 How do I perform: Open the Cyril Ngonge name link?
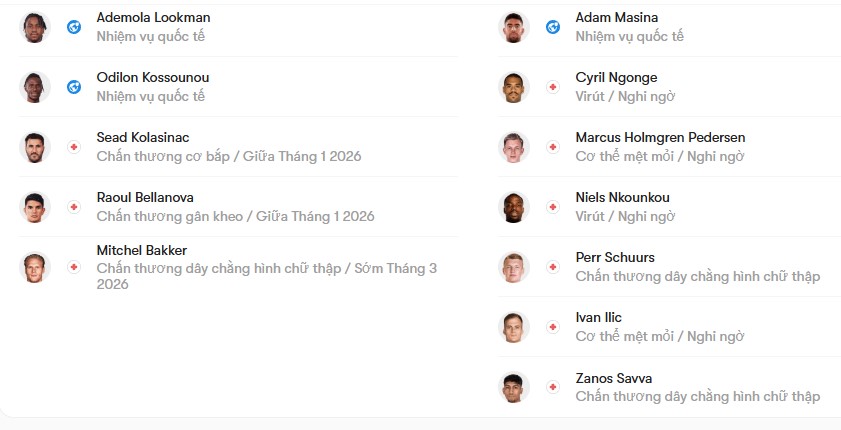616,78
